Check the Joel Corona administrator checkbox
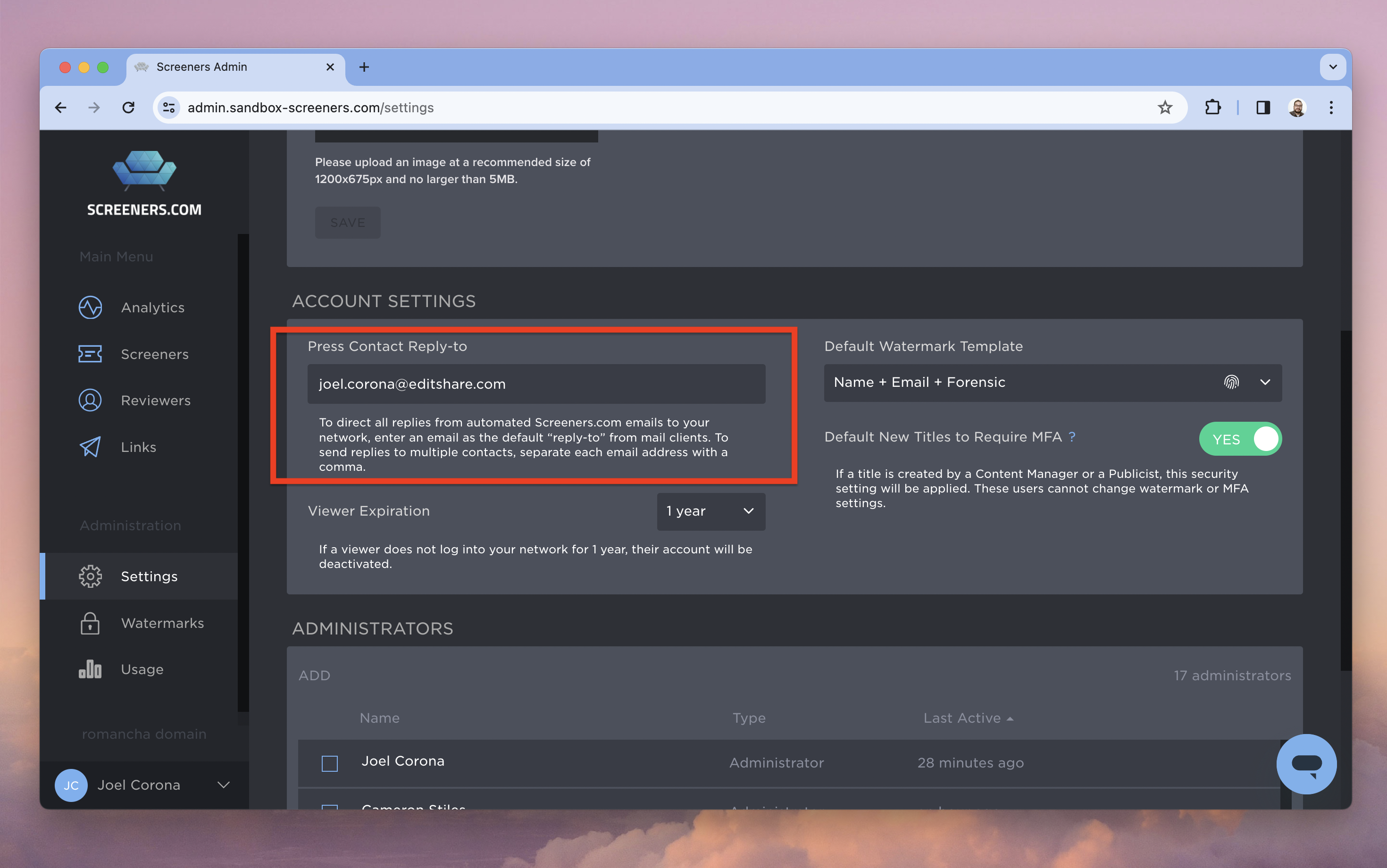Screen dimensions: 1387x868 [329, 763]
